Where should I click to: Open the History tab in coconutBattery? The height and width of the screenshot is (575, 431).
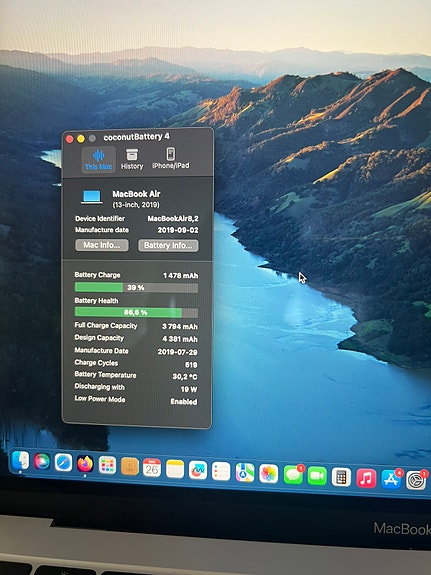point(132,159)
